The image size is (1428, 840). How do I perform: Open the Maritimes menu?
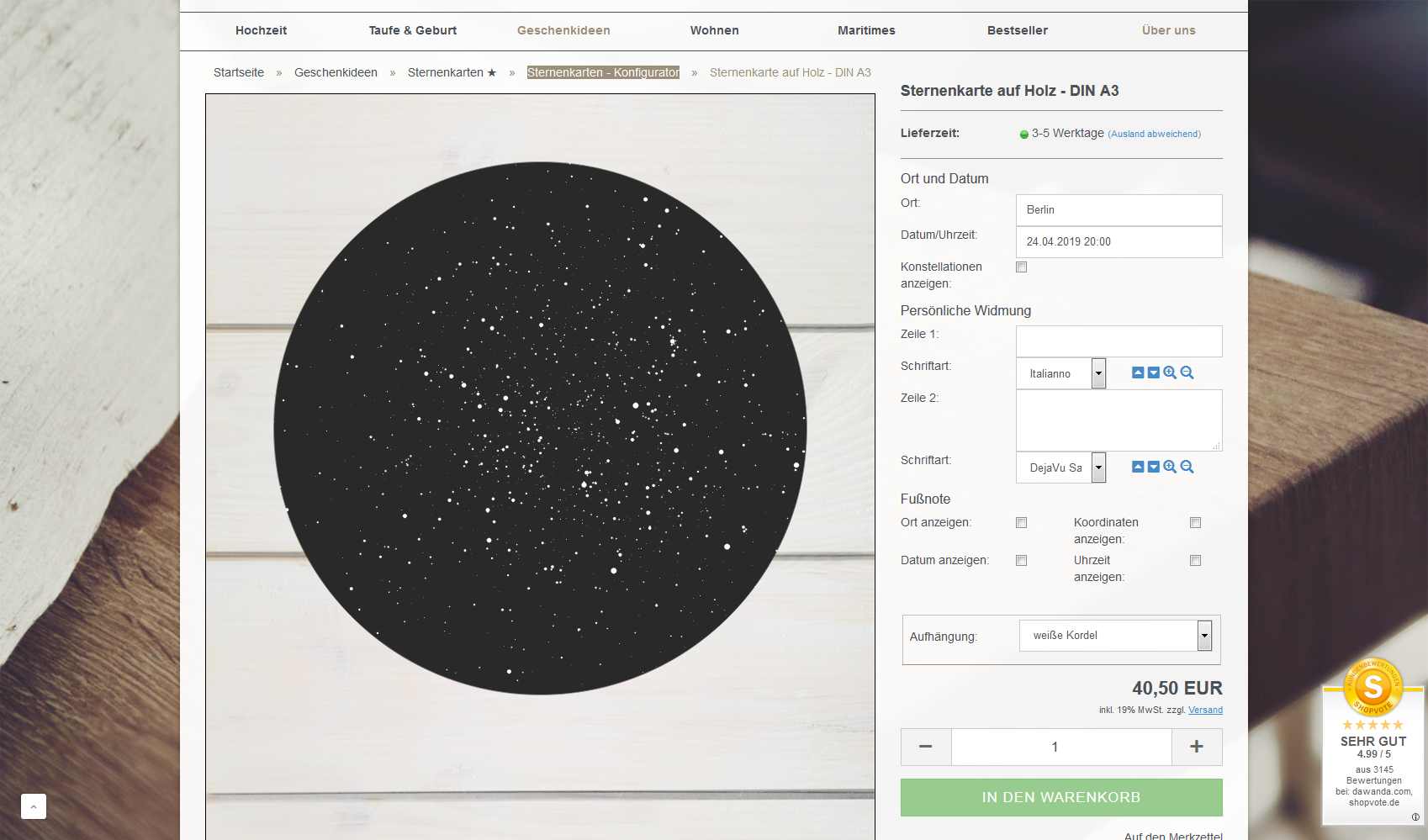coord(866,30)
